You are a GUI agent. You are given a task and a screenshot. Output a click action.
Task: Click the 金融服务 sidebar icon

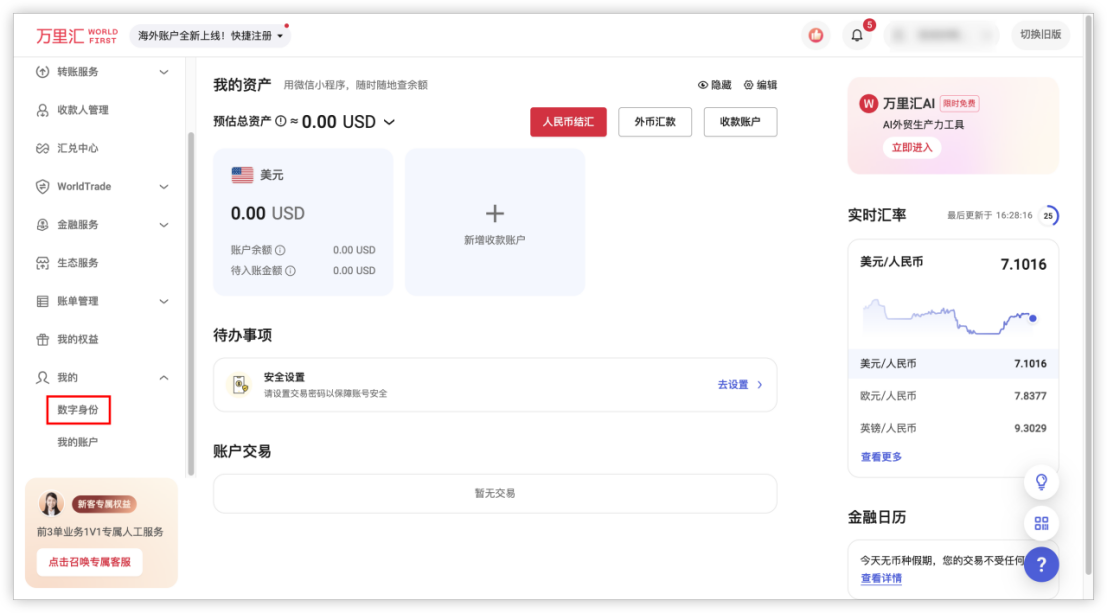[42, 225]
